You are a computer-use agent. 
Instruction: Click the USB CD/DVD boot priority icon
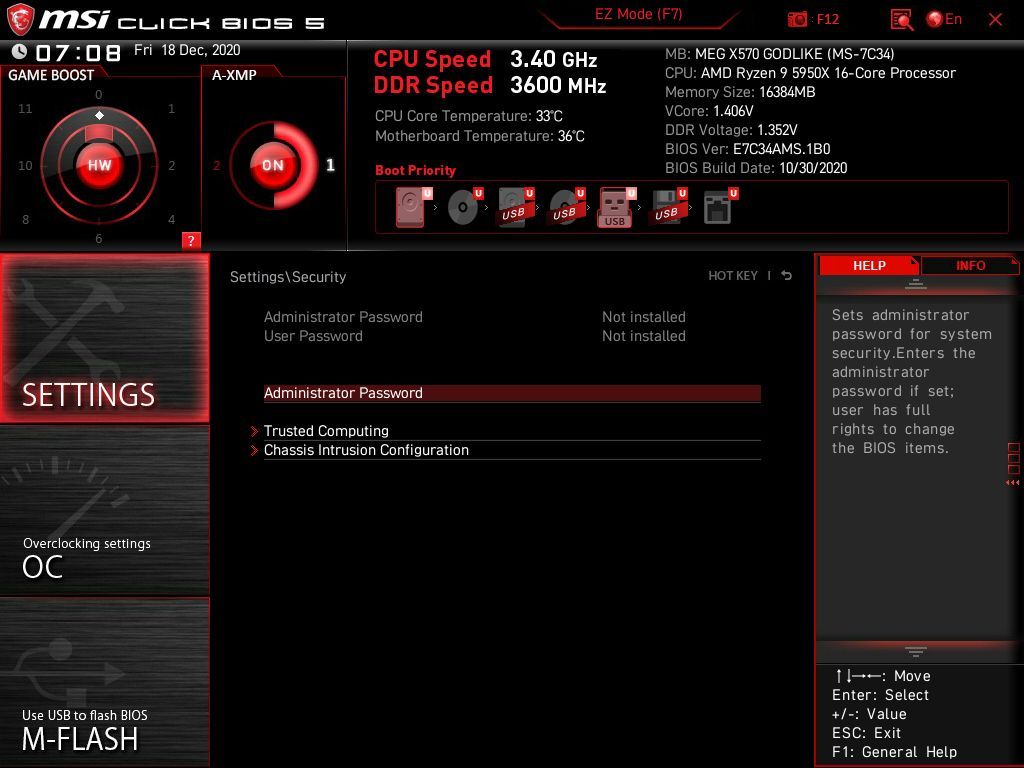[566, 206]
